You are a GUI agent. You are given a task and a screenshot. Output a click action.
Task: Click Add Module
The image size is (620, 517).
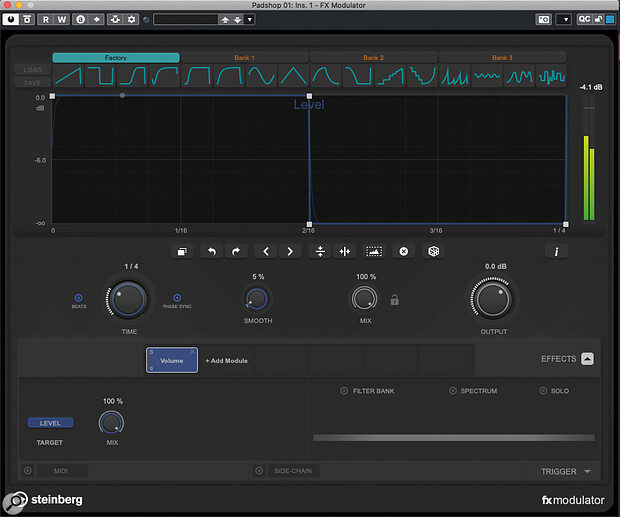click(x=227, y=360)
